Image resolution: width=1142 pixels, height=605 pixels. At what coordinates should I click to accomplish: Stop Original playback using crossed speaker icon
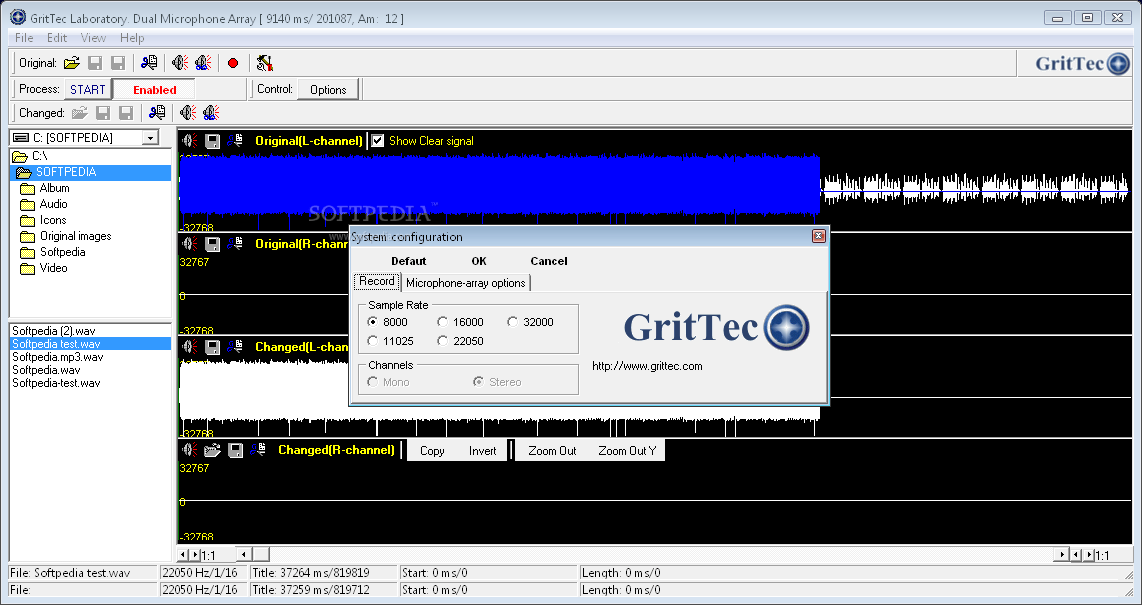(x=203, y=62)
